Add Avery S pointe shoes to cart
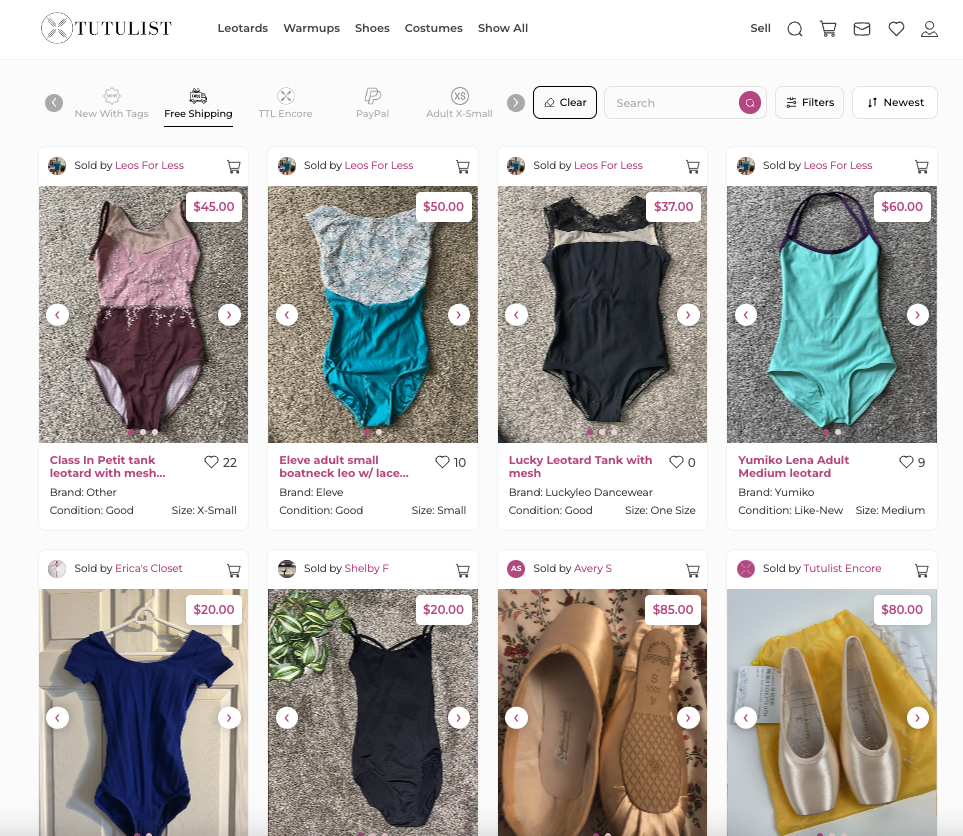The height and width of the screenshot is (836, 963). pos(692,571)
